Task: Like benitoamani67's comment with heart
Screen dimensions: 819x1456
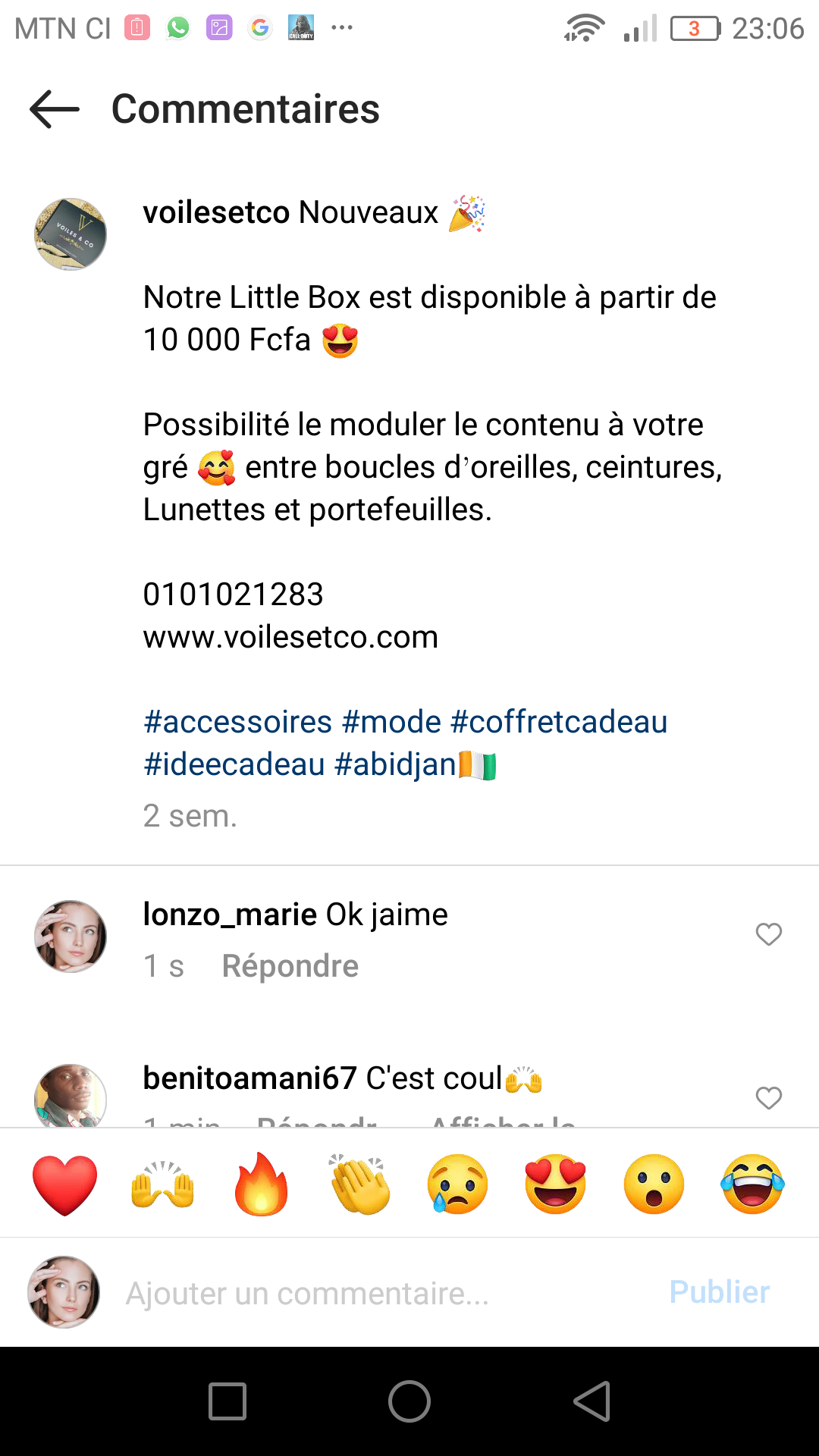Action: coord(768,1098)
